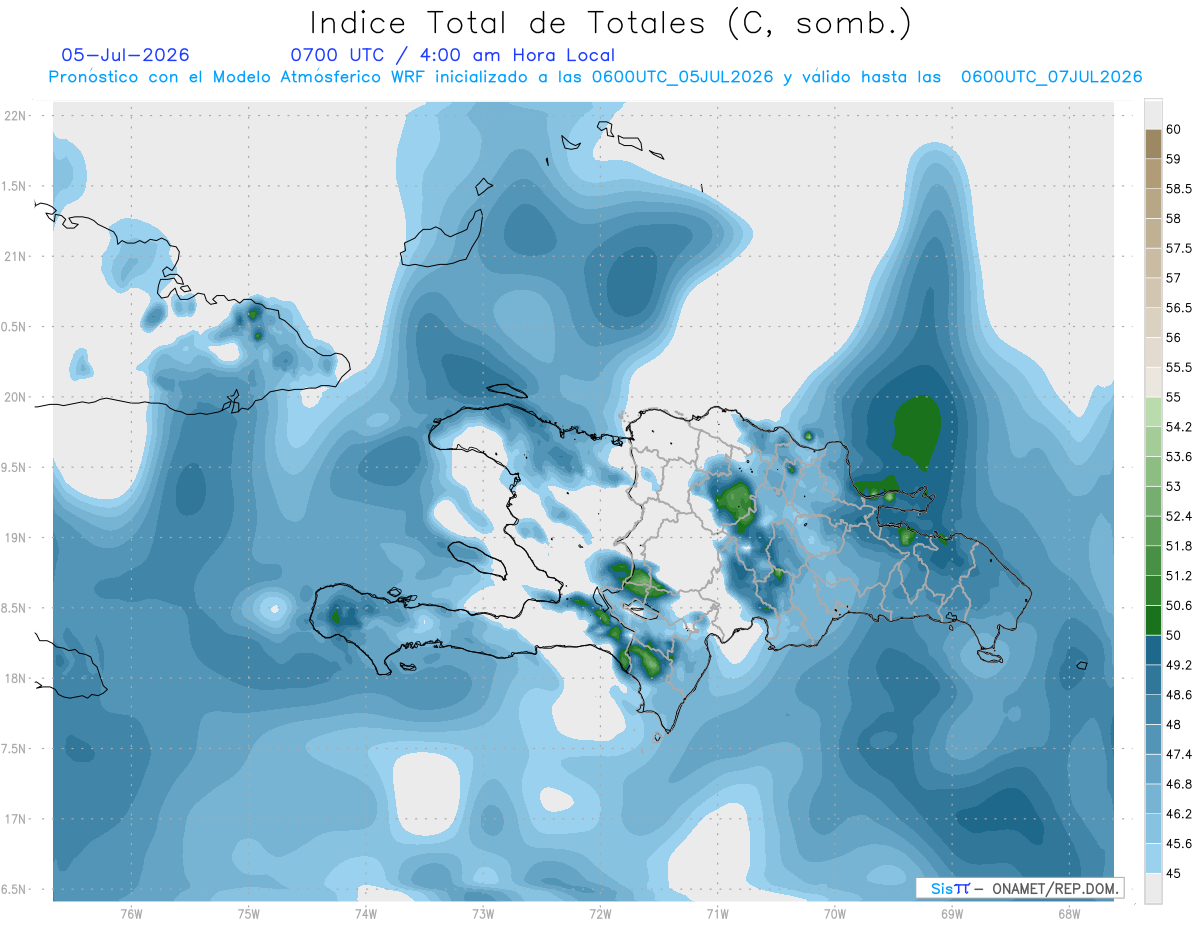The image size is (1200, 927).
Task: Click the "18N" latitude label
Action: (15, 679)
